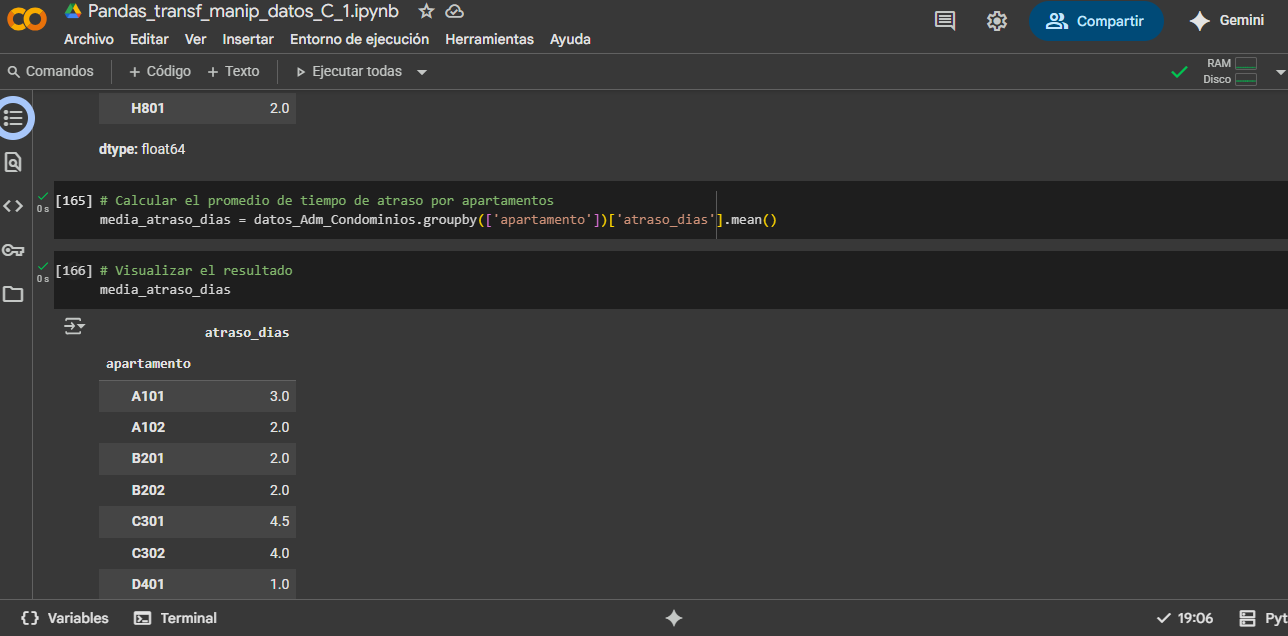Open the Insertar menu
Viewport: 1288px width, 636px height.
coord(248,39)
